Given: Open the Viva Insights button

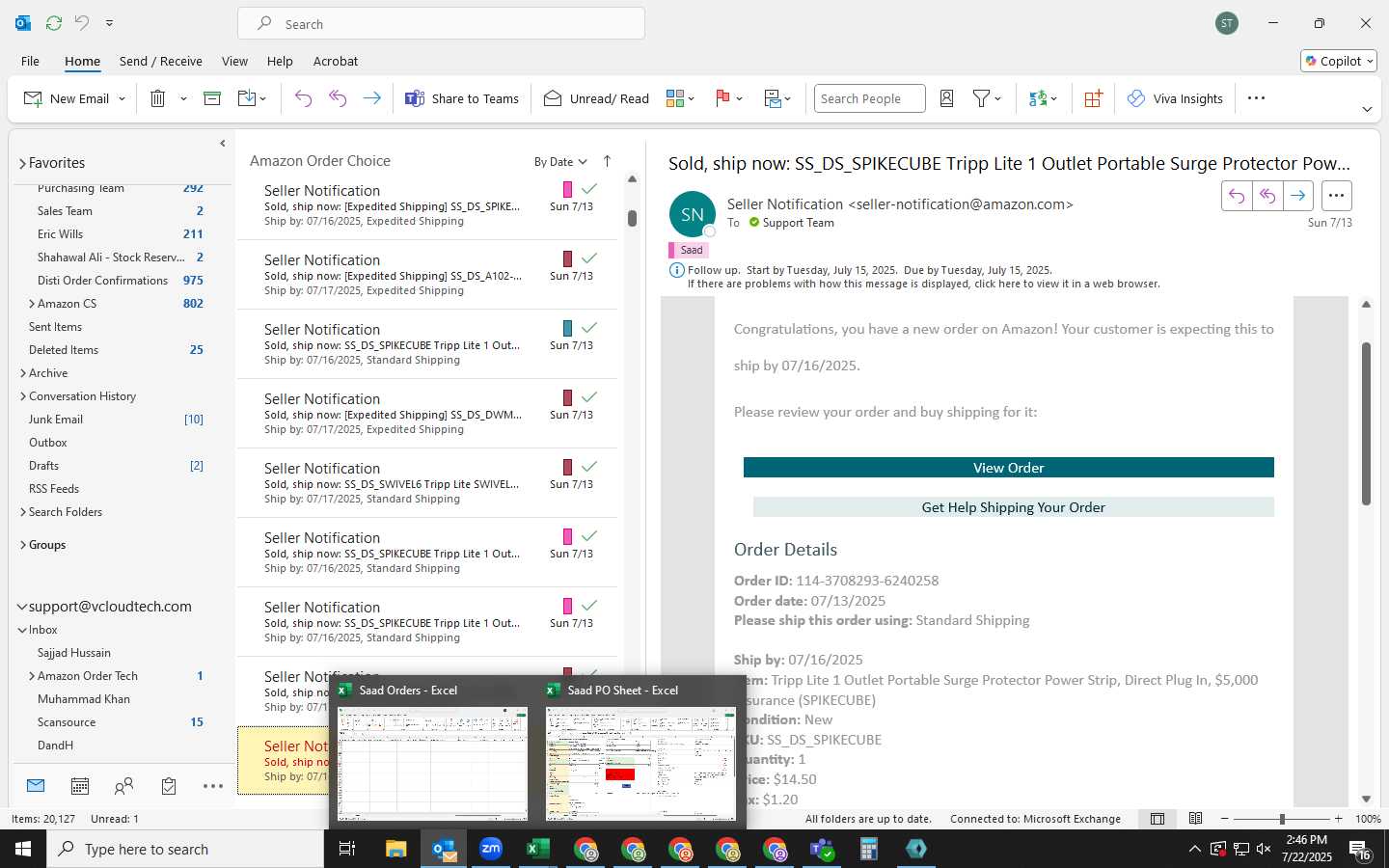Looking at the screenshot, I should point(1176,98).
